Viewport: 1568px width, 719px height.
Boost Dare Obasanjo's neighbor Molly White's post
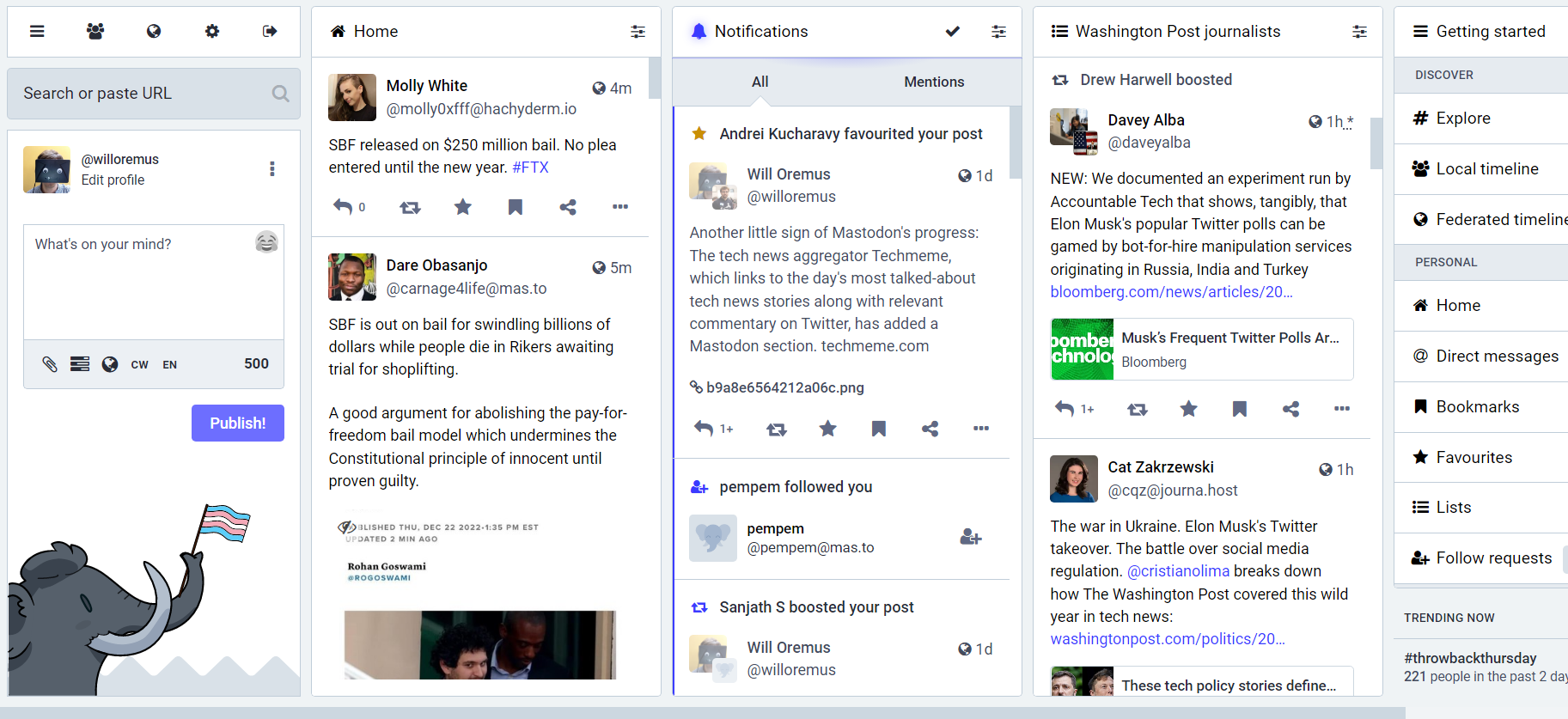click(410, 207)
